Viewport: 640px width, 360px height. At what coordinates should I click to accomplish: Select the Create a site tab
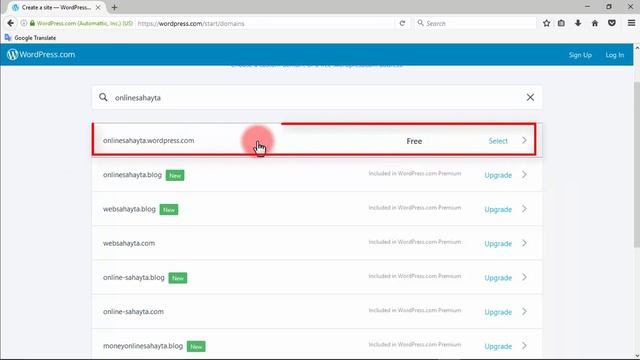[x=55, y=7]
